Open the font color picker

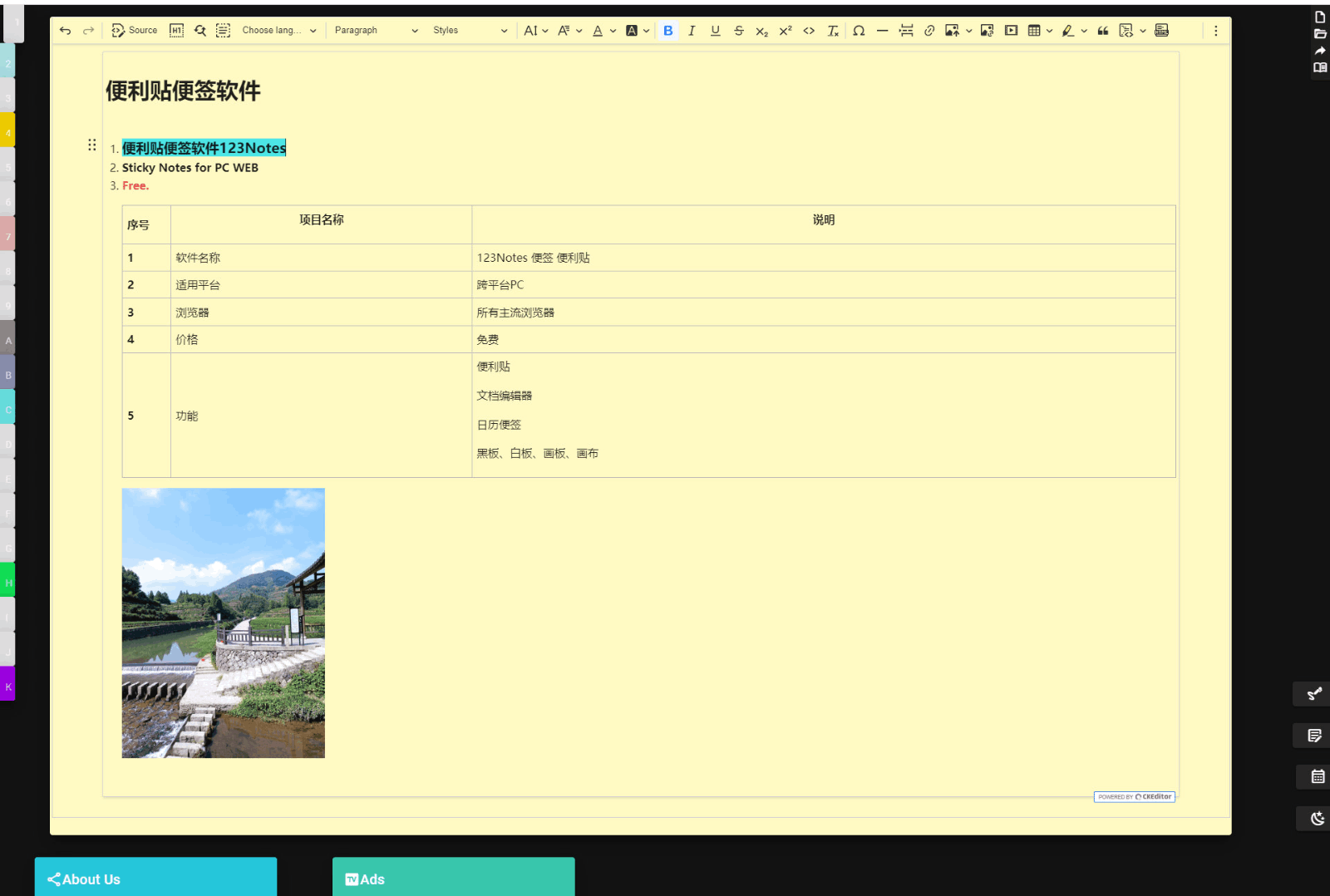[598, 31]
